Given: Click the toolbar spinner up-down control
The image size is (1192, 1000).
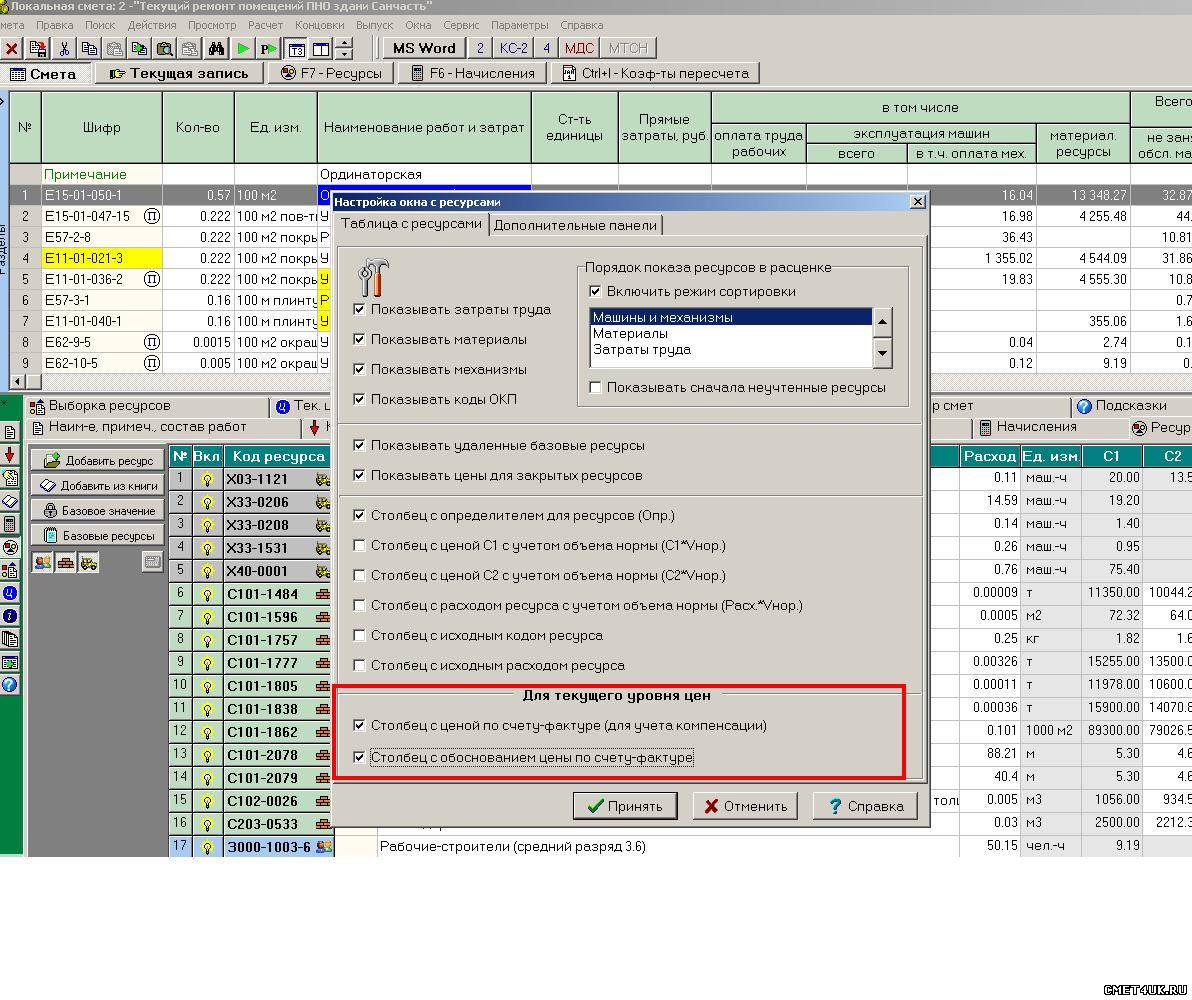Looking at the screenshot, I should point(344,48).
